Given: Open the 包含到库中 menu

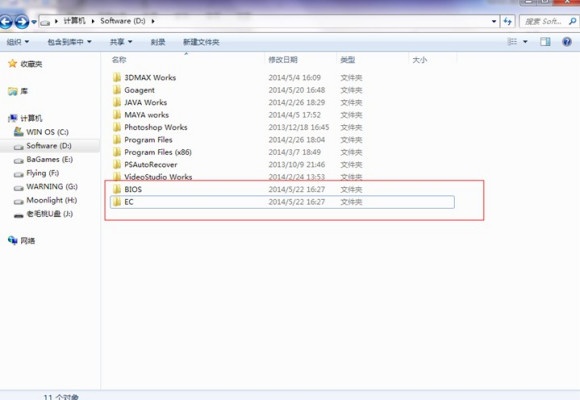Looking at the screenshot, I should pos(69,42).
